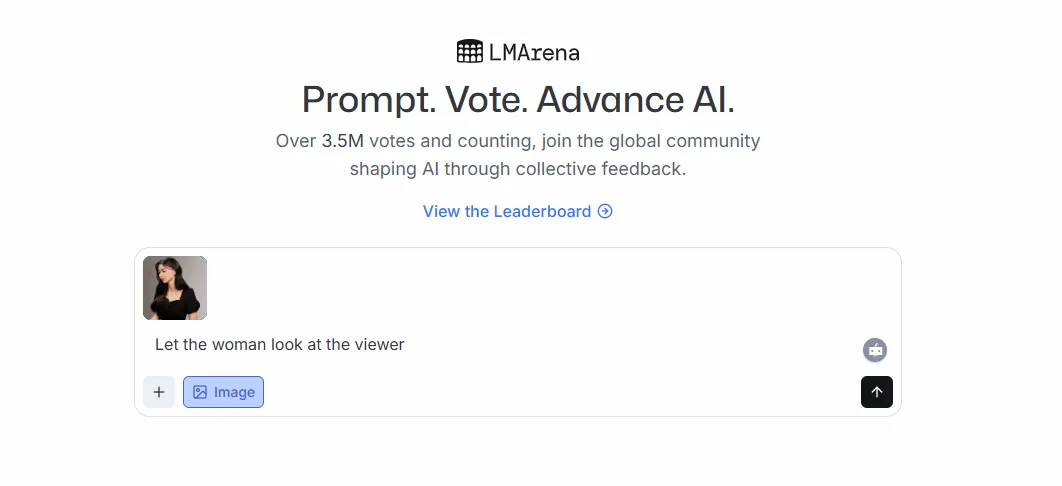
Task: Click the prompt text 'Let the woman'
Action: (x=211, y=344)
